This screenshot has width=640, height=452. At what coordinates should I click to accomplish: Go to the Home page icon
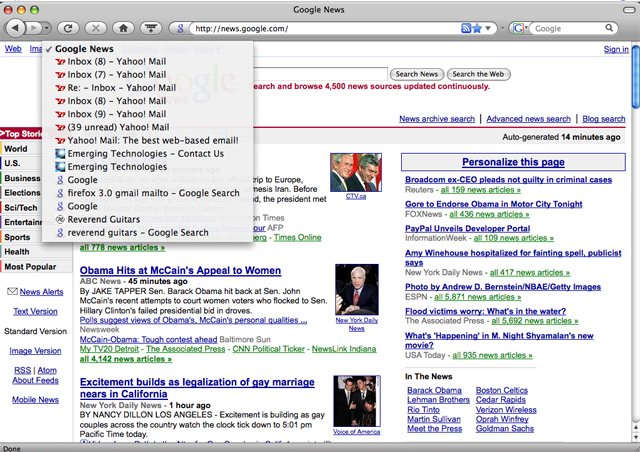tap(123, 28)
